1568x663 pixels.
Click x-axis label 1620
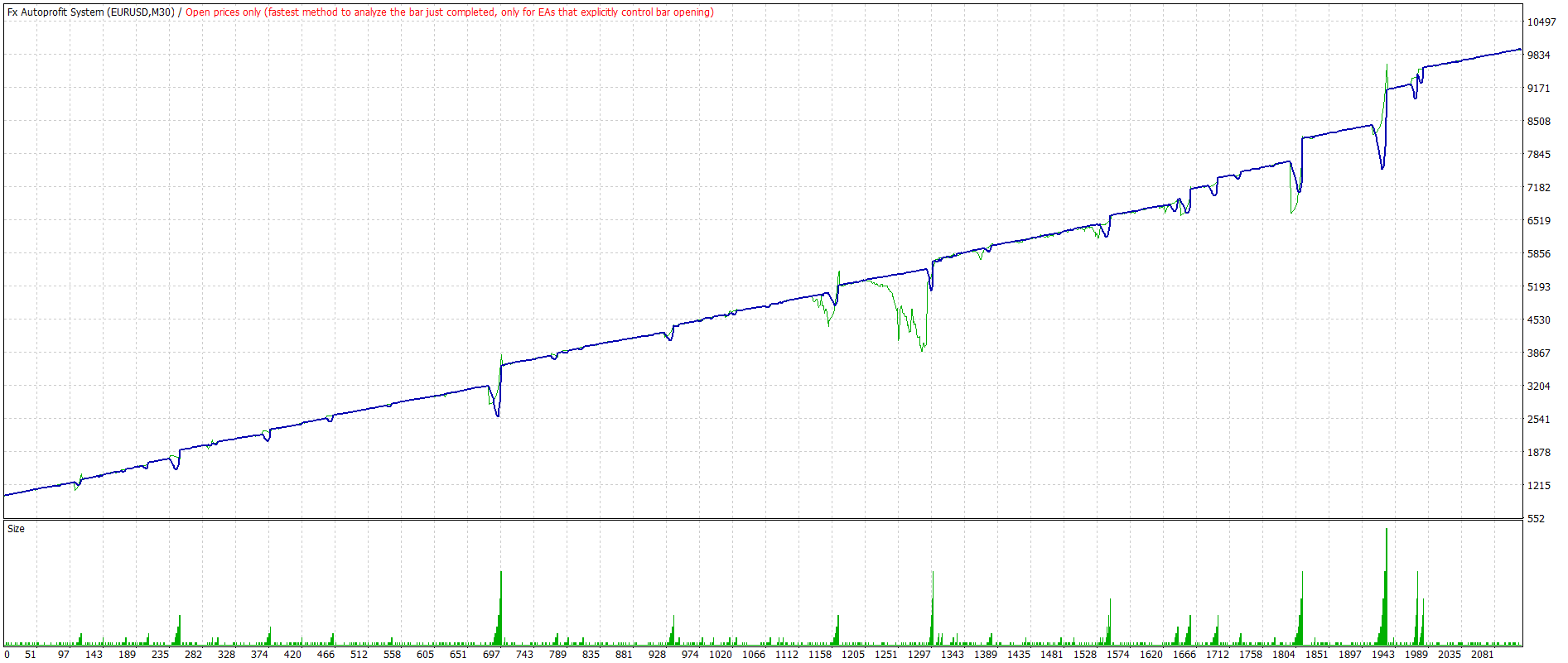coord(1151,655)
